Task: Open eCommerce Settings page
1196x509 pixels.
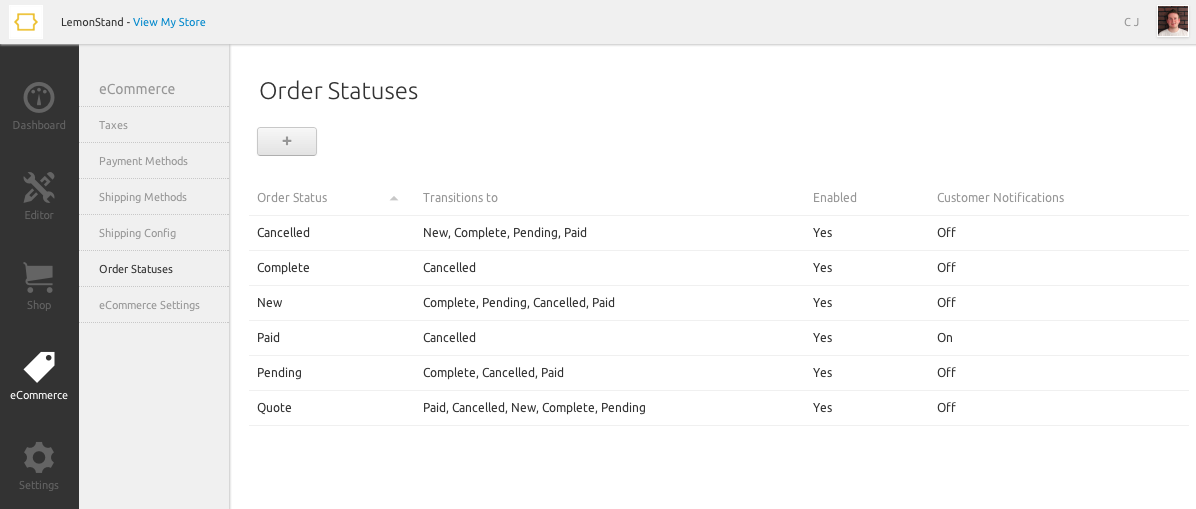Action: pos(149,305)
